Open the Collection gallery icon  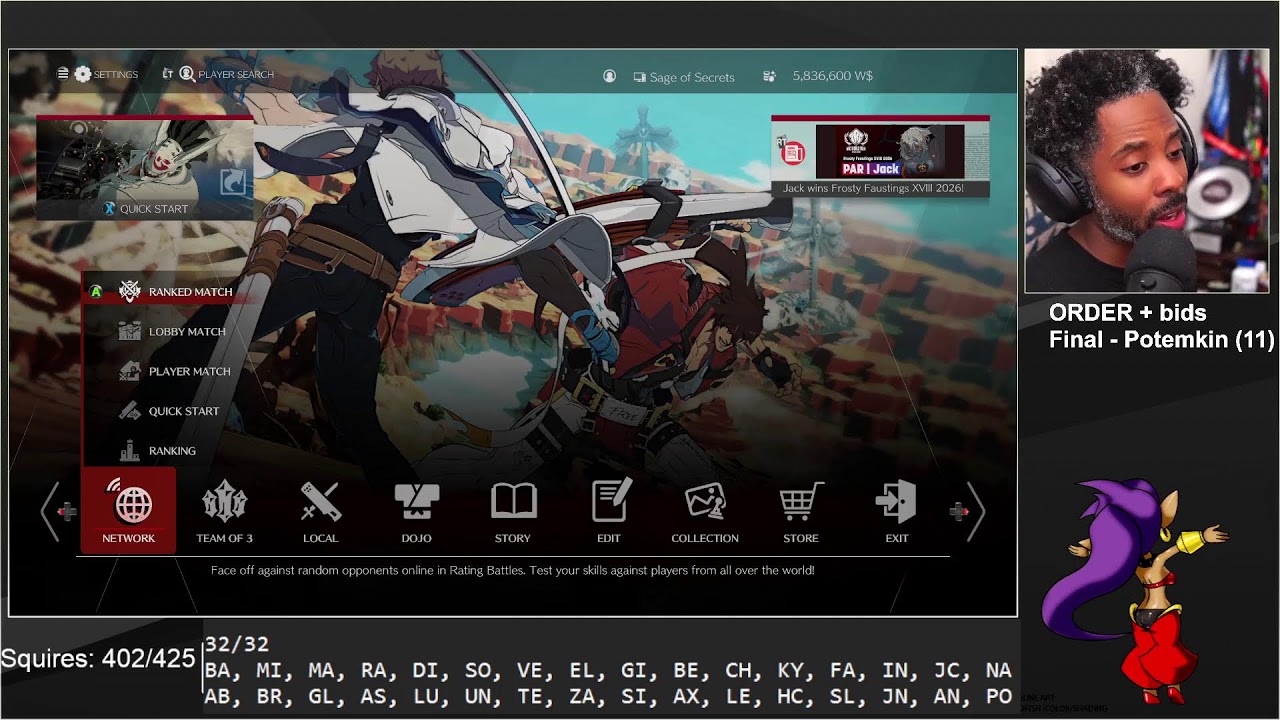705,502
